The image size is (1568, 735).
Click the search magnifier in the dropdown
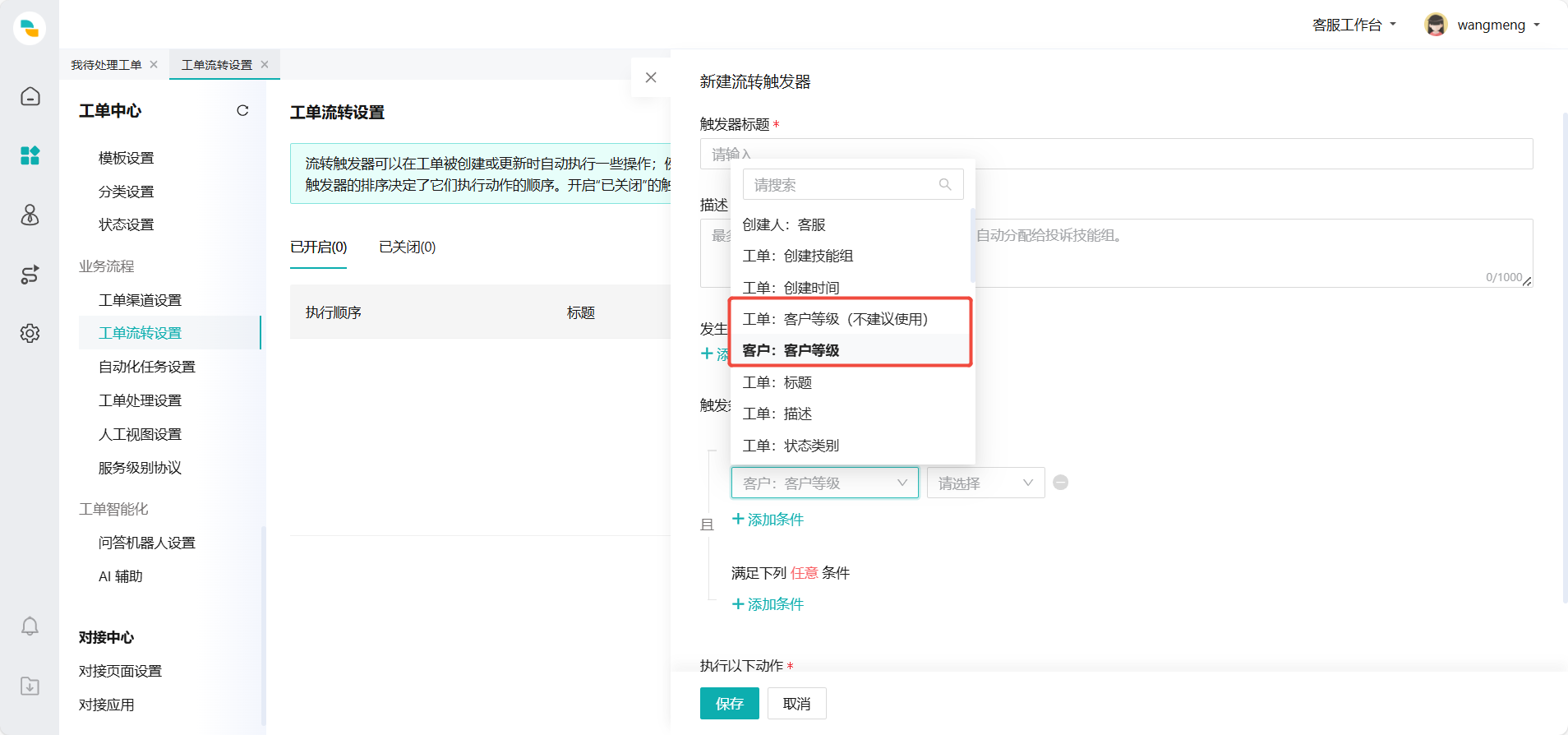945,185
